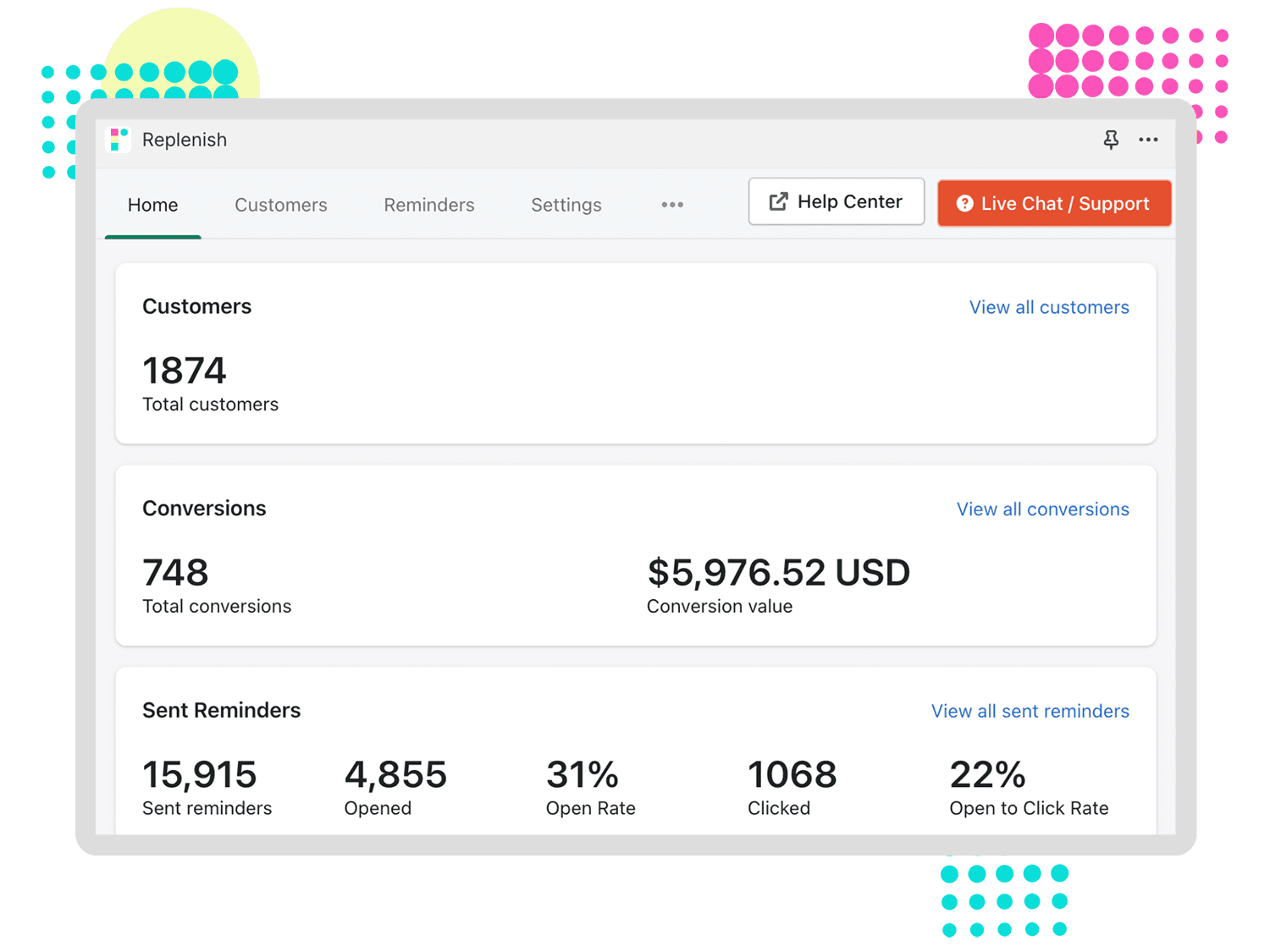Click the 1068 Clicked metric

pos(792,775)
